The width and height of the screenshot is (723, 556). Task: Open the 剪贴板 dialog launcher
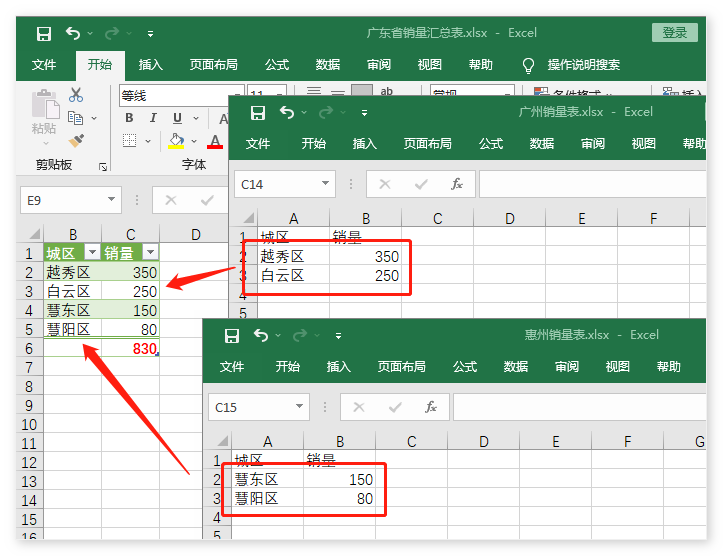[103, 166]
